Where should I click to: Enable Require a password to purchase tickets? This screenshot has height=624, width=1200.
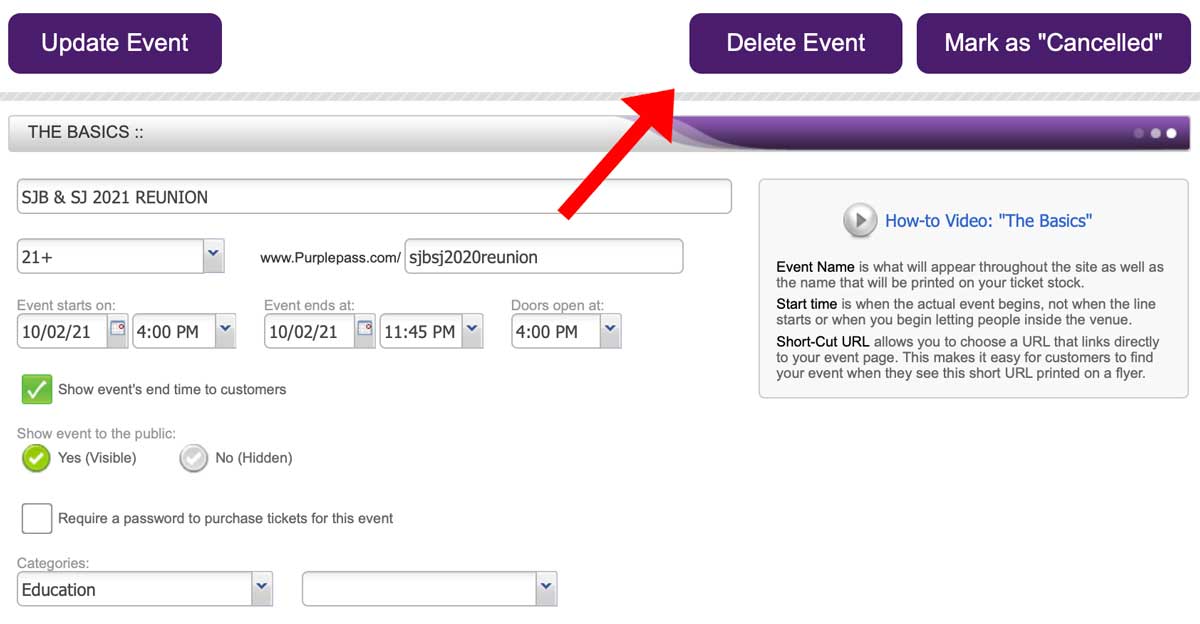point(37,518)
